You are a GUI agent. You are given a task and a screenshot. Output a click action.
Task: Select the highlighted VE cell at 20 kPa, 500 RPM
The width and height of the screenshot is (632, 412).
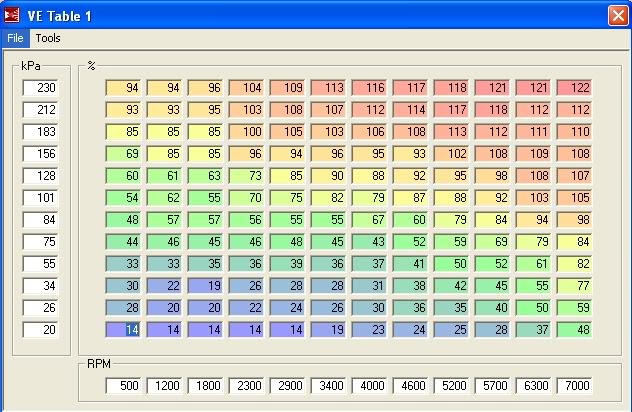coord(123,330)
